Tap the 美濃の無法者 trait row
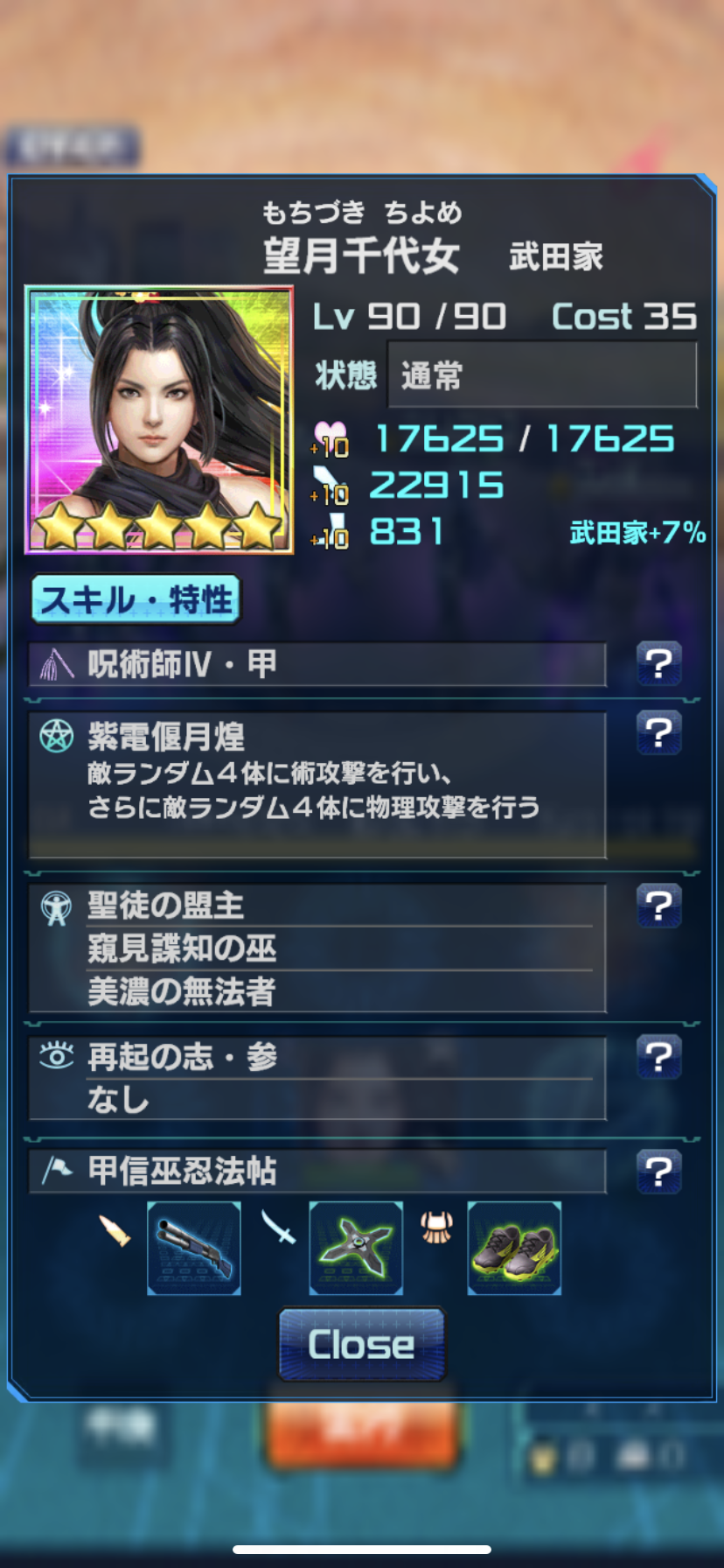The image size is (724, 1568). (x=339, y=991)
